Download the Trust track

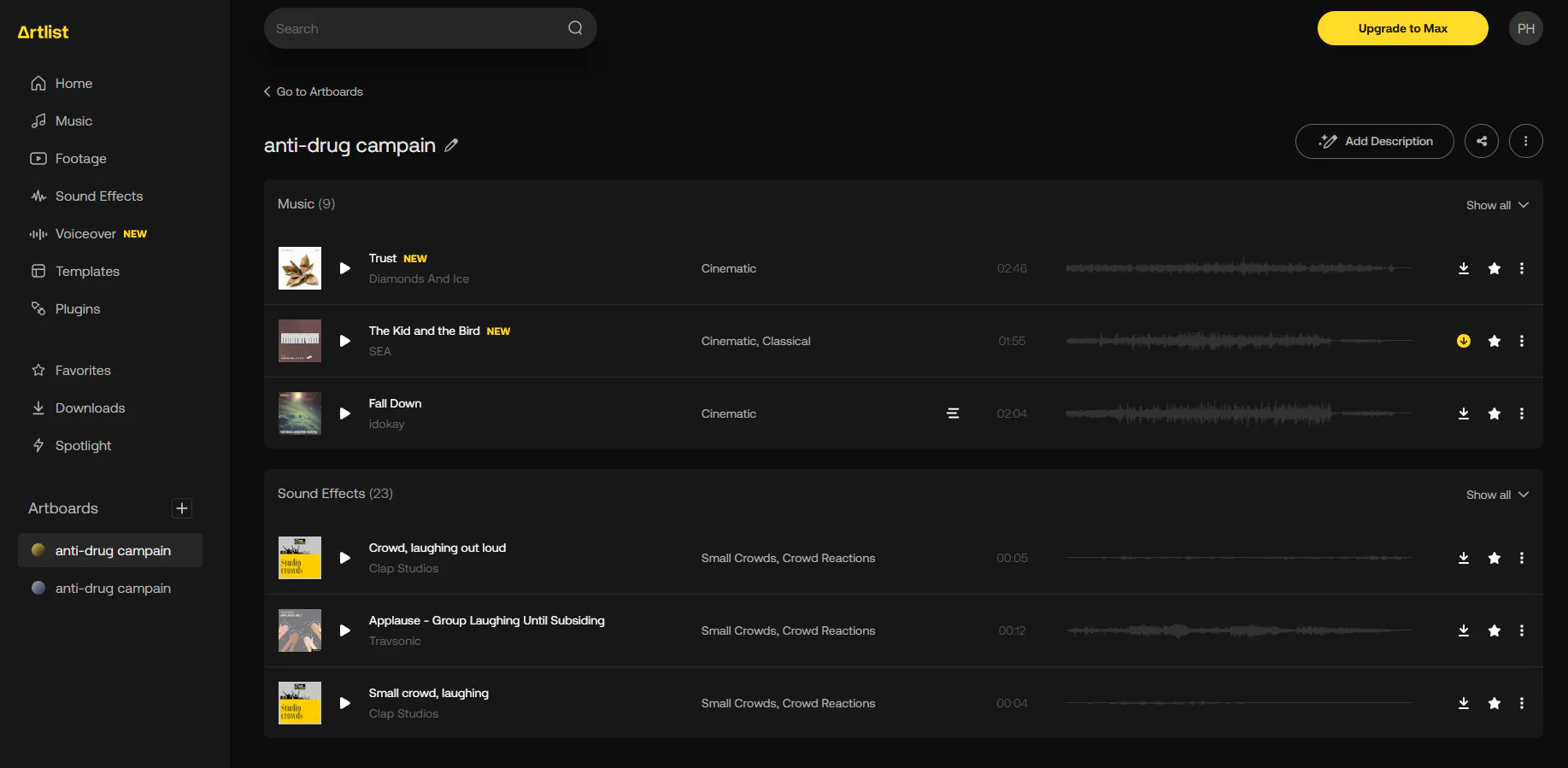[x=1463, y=268]
